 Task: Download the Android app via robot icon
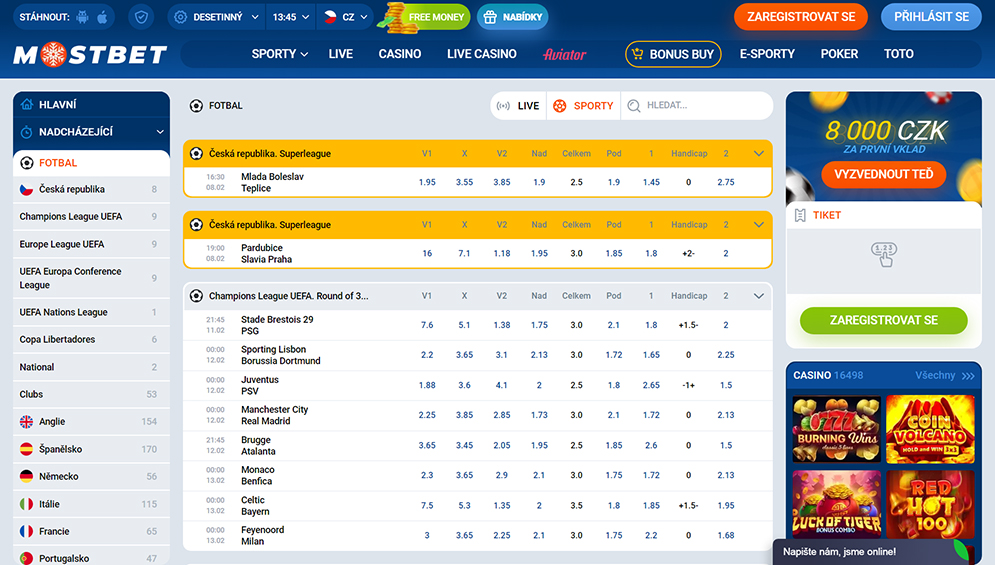pos(83,17)
